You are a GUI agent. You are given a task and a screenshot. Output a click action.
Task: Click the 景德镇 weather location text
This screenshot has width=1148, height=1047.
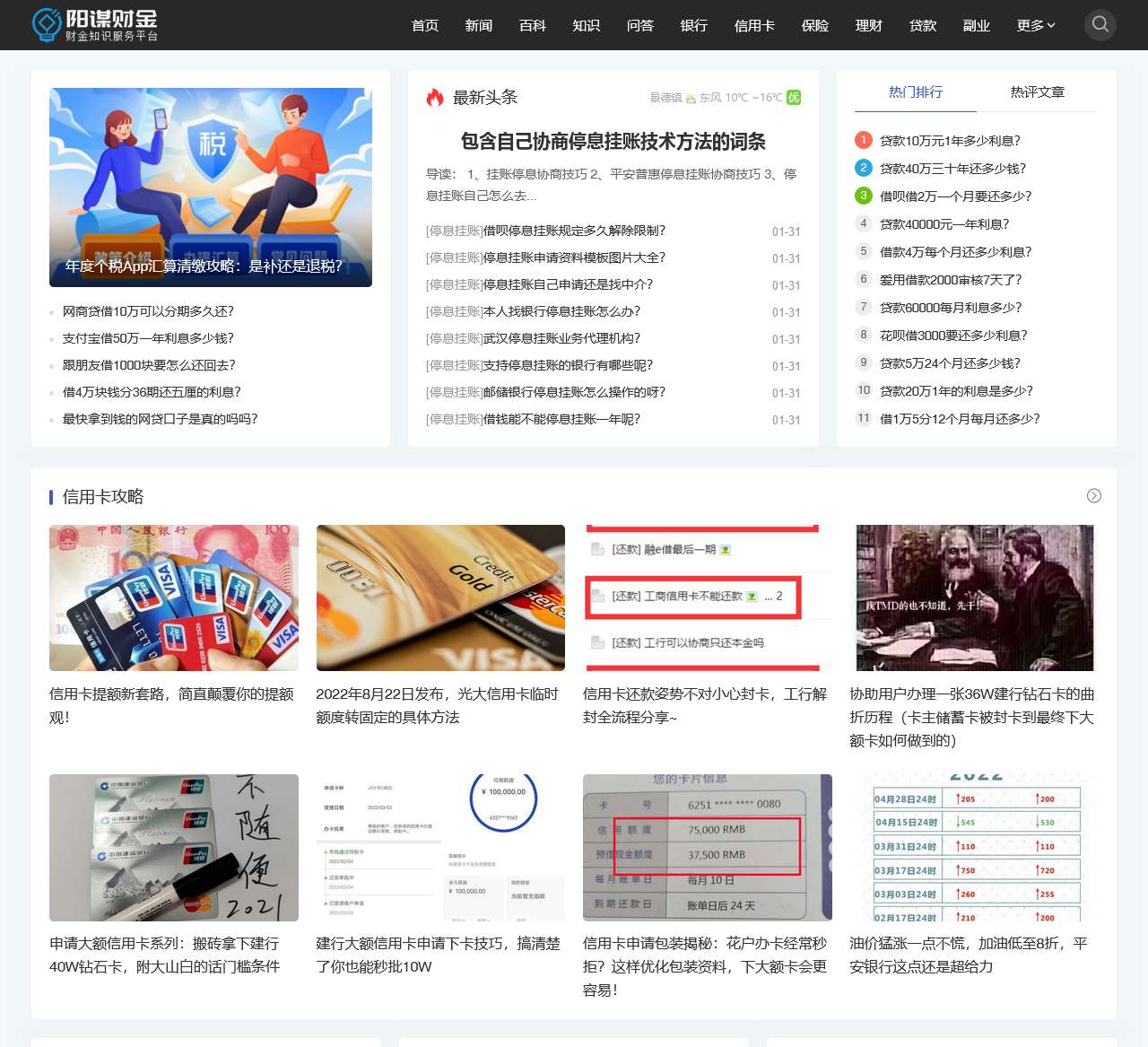665,98
